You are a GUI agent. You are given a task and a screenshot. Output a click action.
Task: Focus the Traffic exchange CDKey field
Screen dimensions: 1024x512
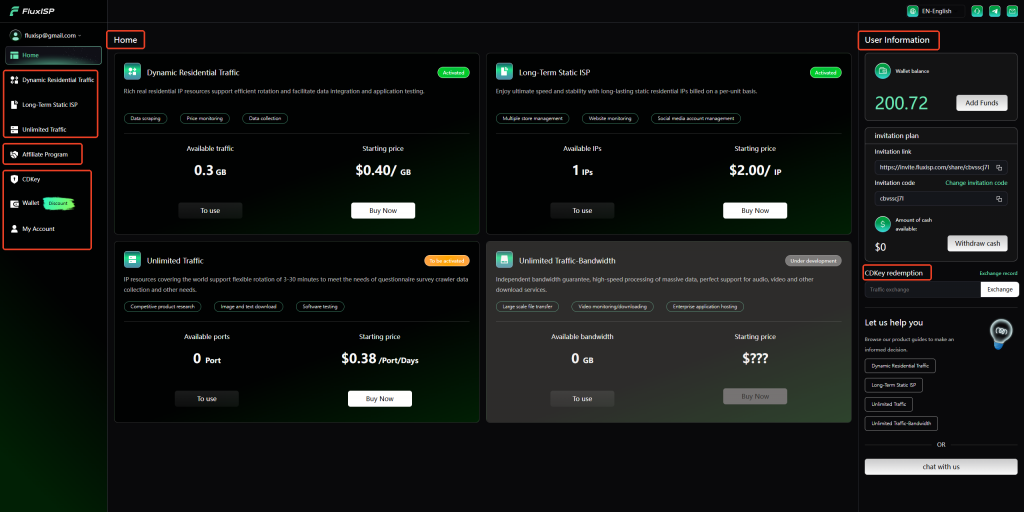coord(922,289)
